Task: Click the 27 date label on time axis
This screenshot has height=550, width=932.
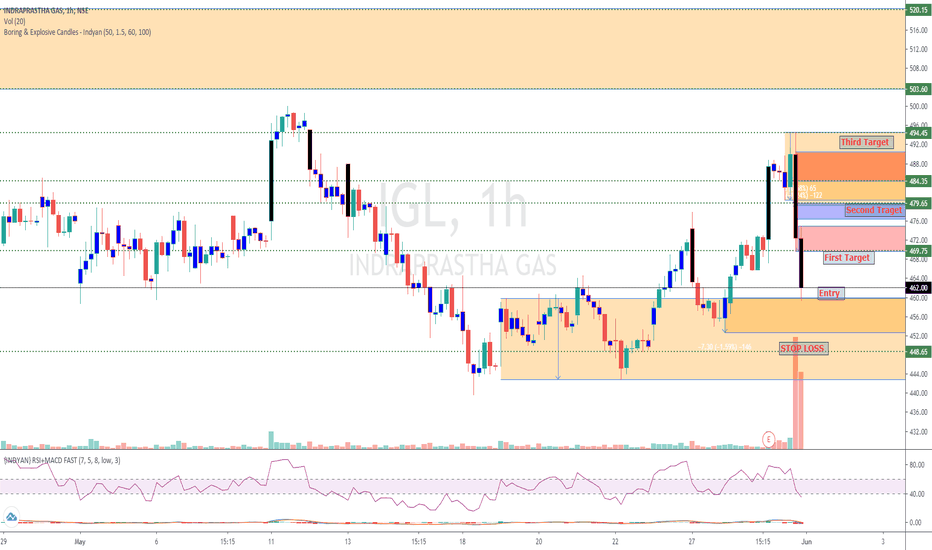Action: click(692, 542)
